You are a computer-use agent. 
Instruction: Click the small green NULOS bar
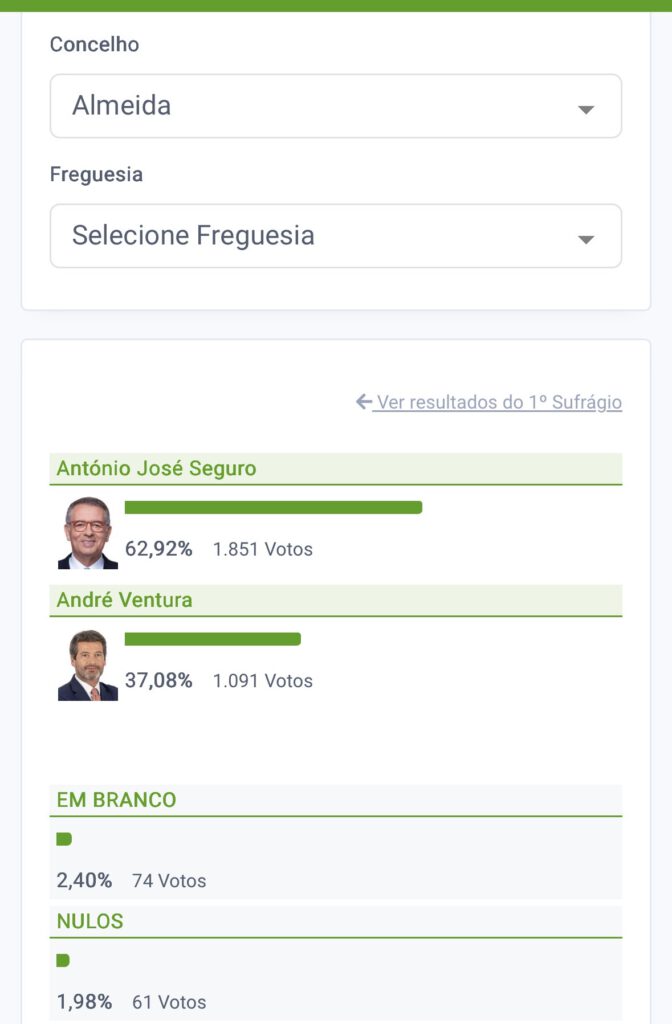(63, 961)
